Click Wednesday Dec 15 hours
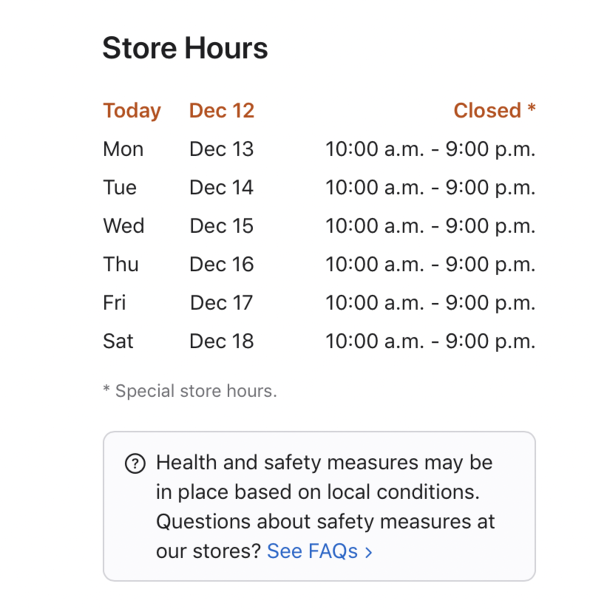The height and width of the screenshot is (609, 590). click(430, 226)
